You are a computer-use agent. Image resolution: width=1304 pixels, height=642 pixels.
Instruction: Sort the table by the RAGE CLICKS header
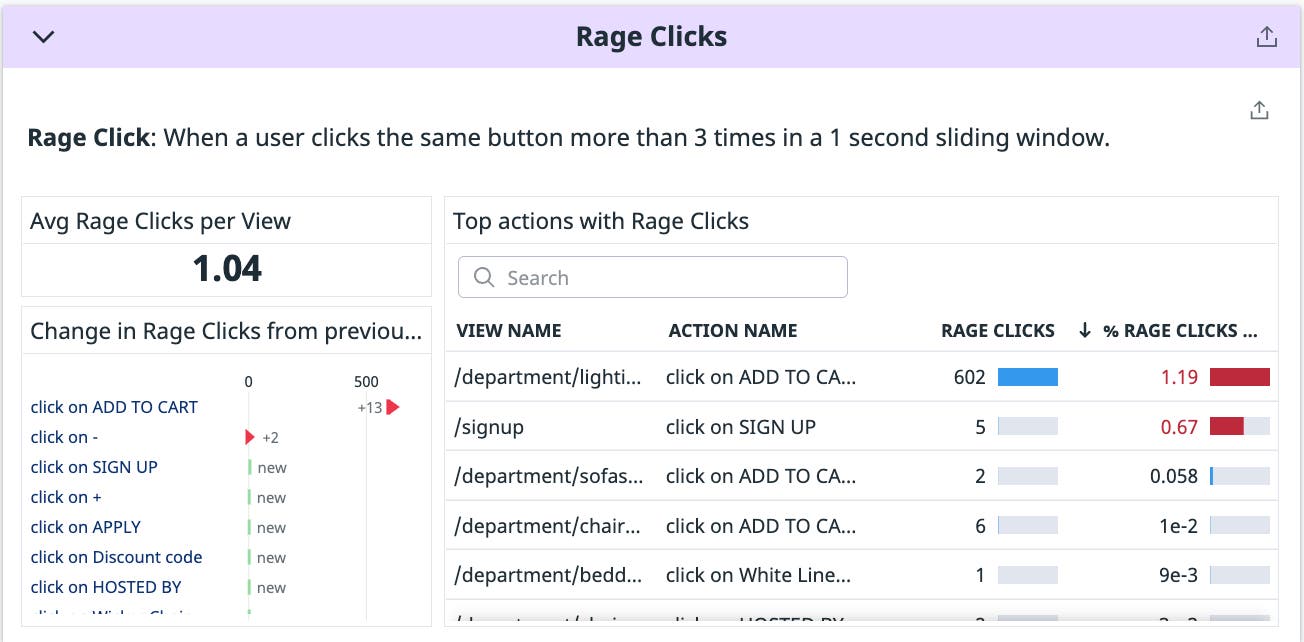coord(997,330)
